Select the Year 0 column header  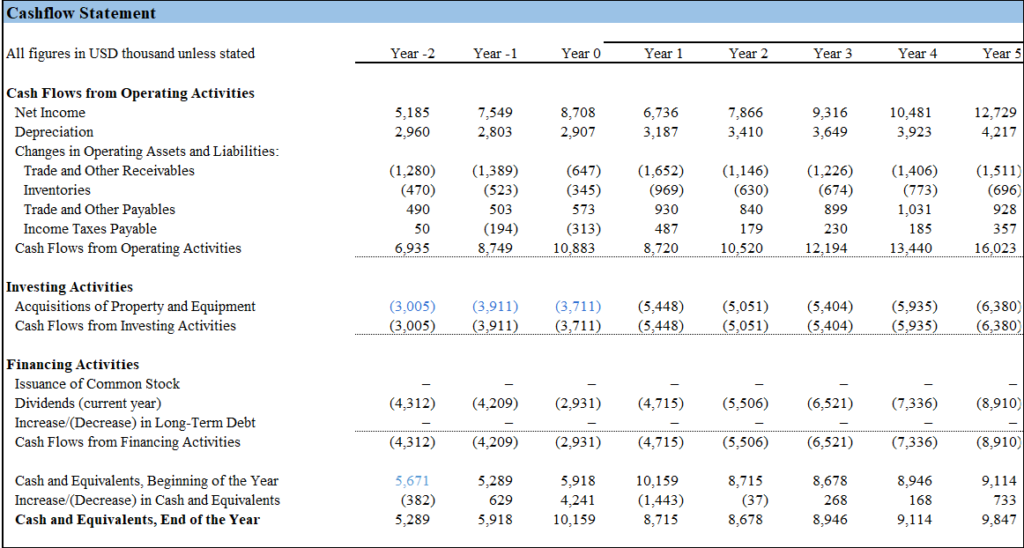click(x=581, y=53)
